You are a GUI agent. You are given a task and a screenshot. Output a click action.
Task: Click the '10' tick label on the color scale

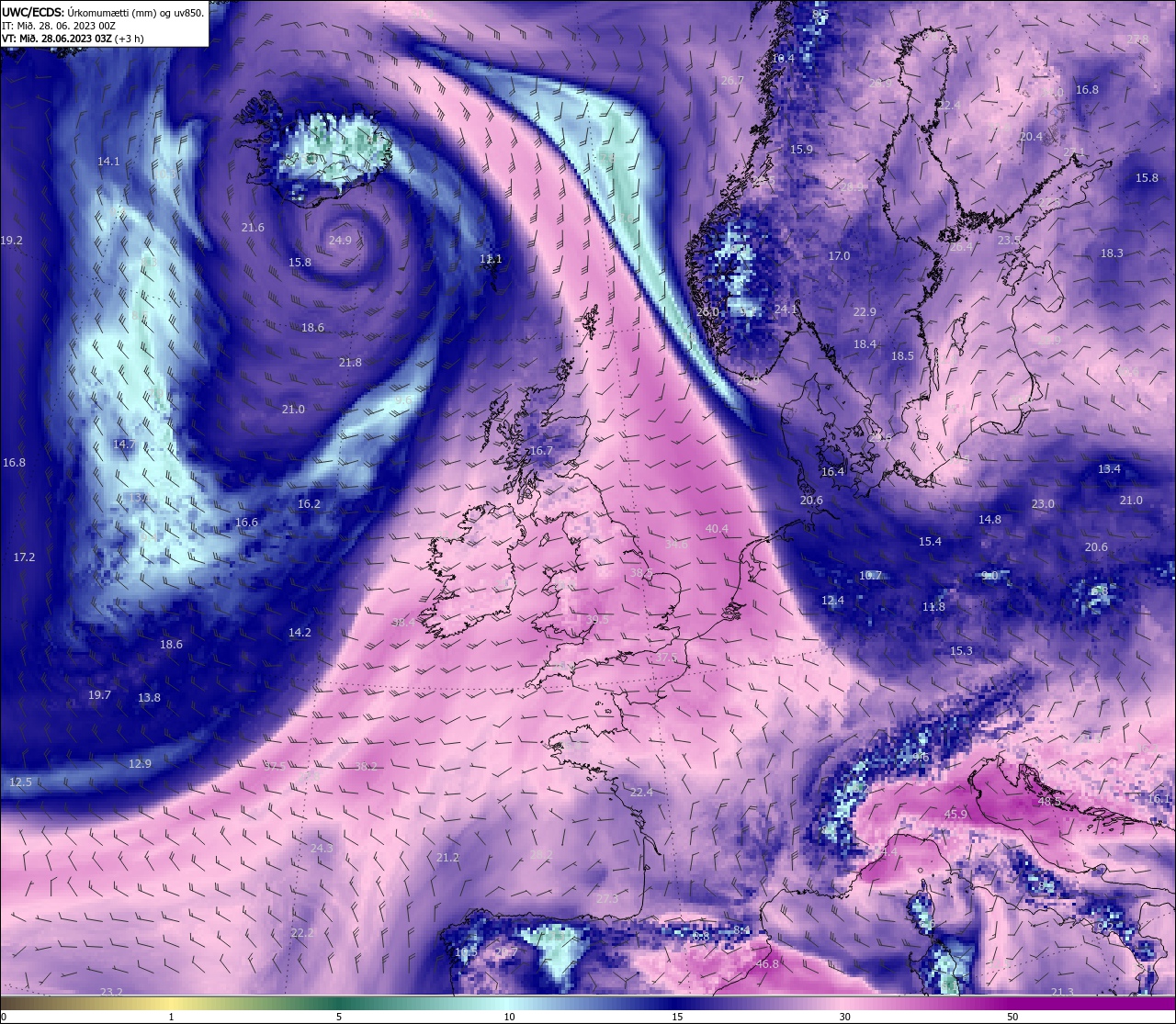click(509, 1017)
